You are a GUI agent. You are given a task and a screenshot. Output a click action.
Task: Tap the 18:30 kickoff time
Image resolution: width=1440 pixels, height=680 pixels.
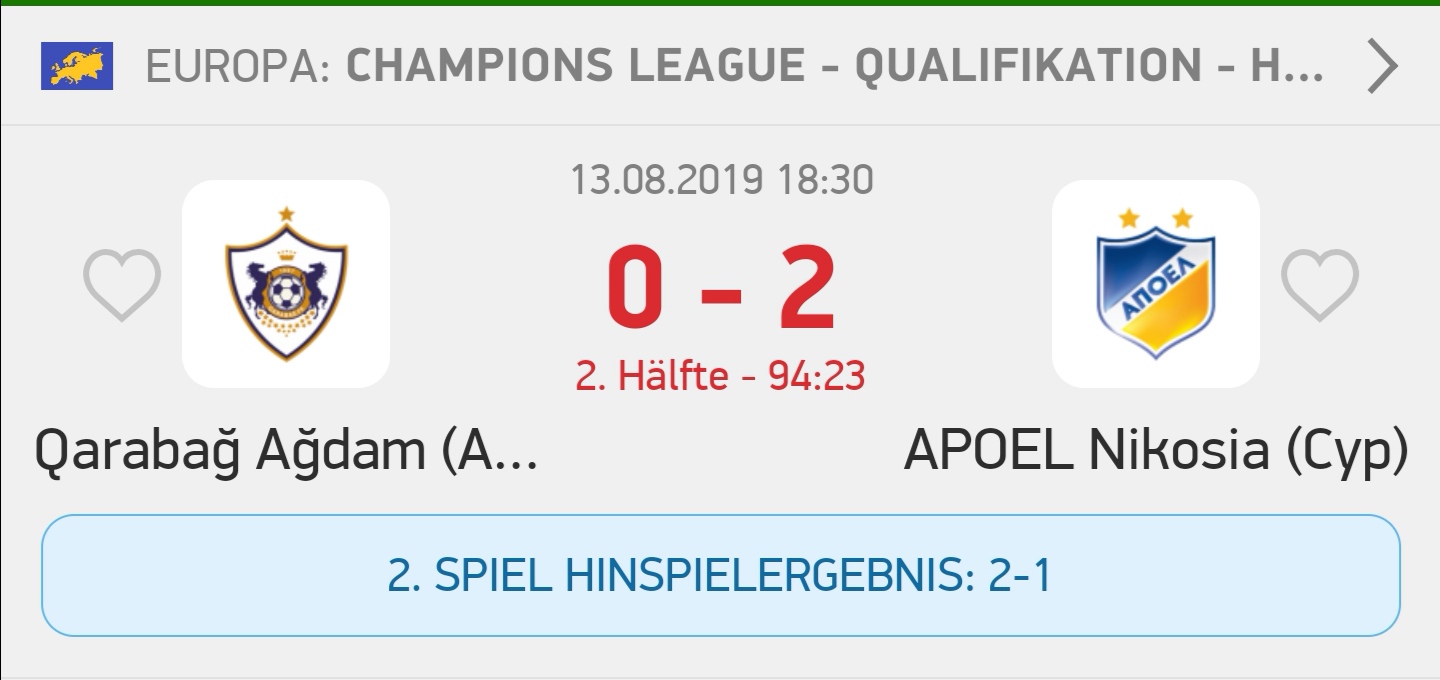click(x=824, y=180)
